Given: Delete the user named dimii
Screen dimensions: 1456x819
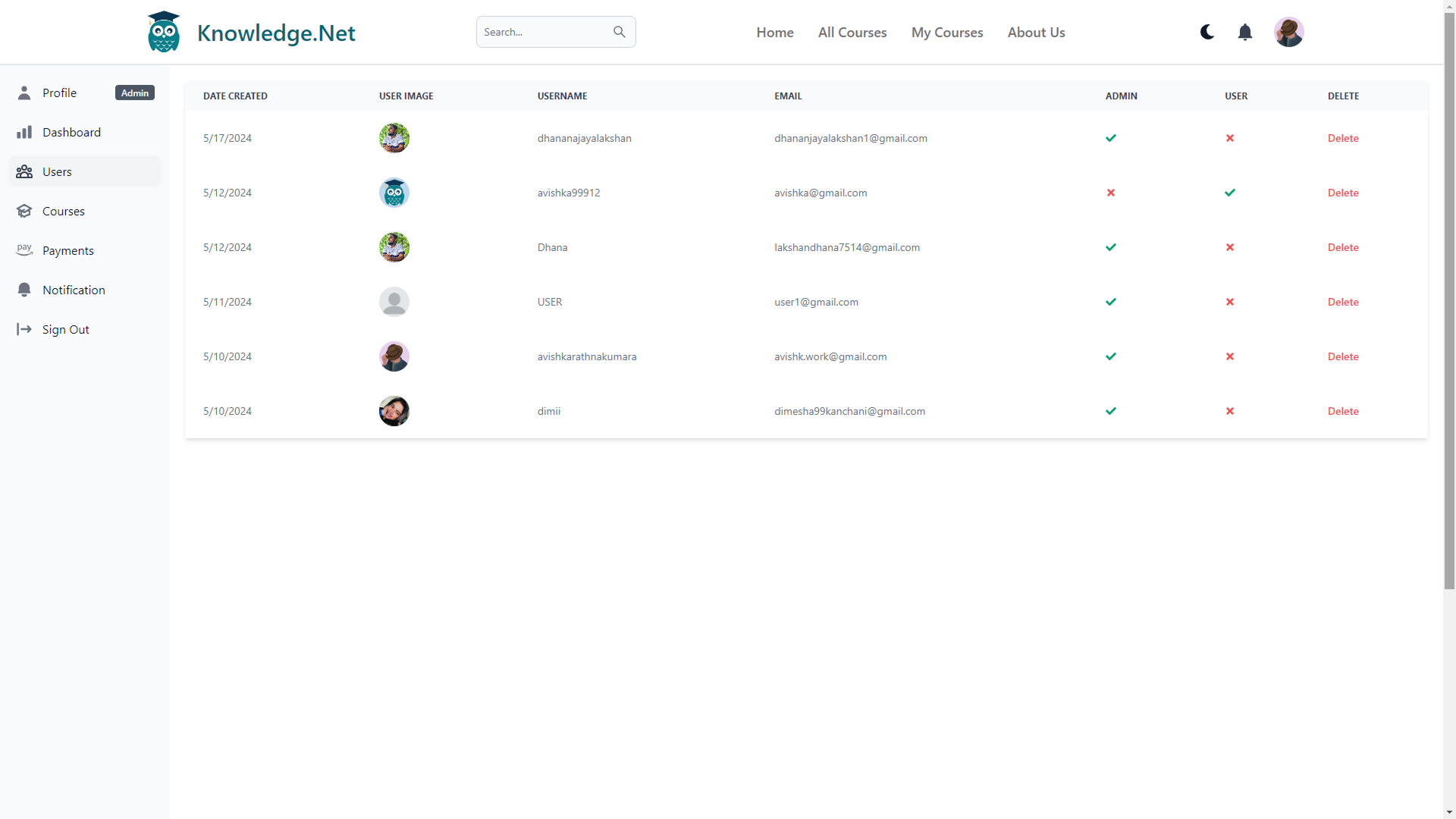Looking at the screenshot, I should tap(1343, 411).
